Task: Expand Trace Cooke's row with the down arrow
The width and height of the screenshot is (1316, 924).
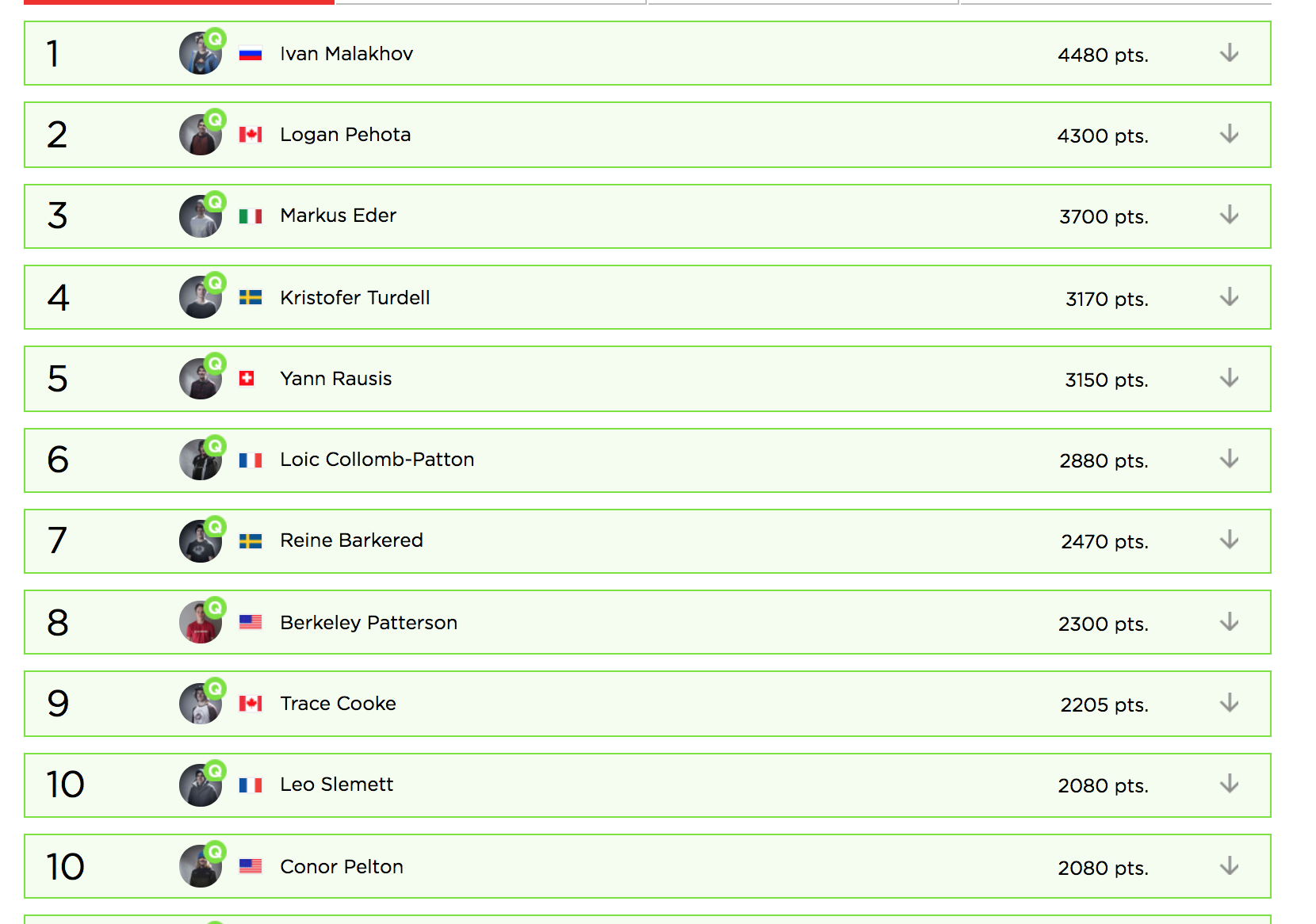Action: click(1229, 703)
